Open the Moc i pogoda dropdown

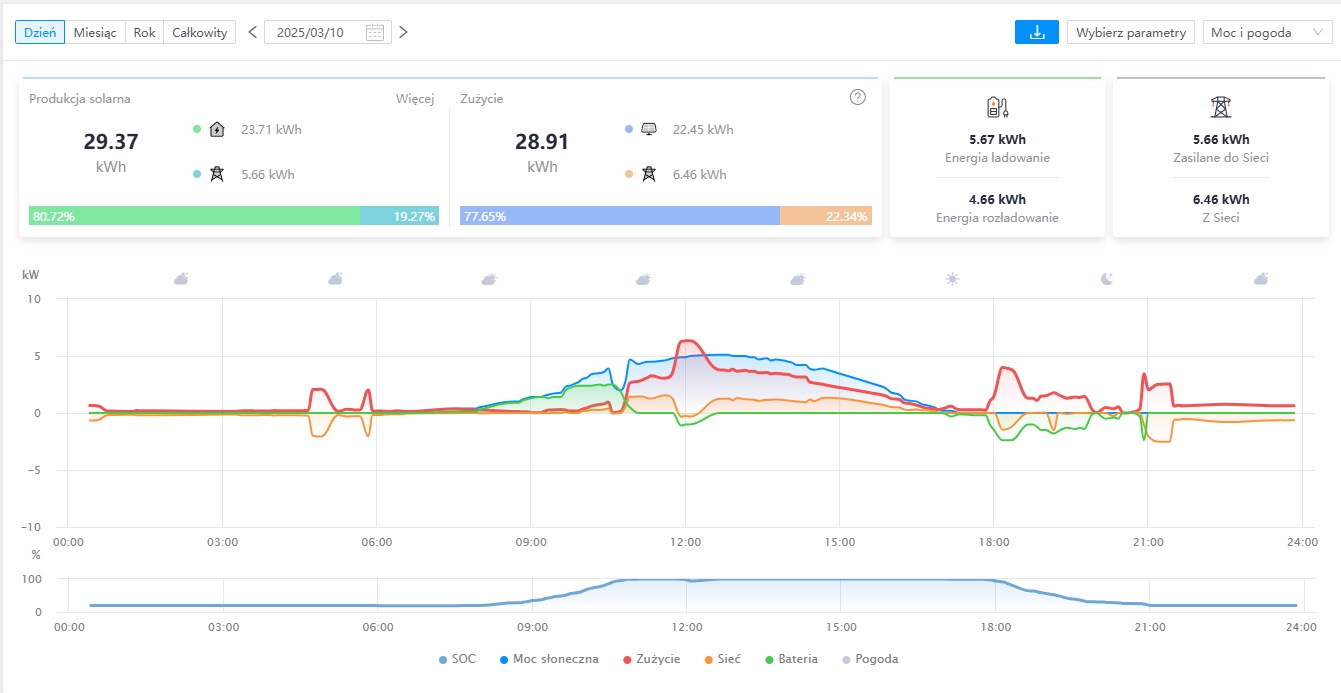1267,32
